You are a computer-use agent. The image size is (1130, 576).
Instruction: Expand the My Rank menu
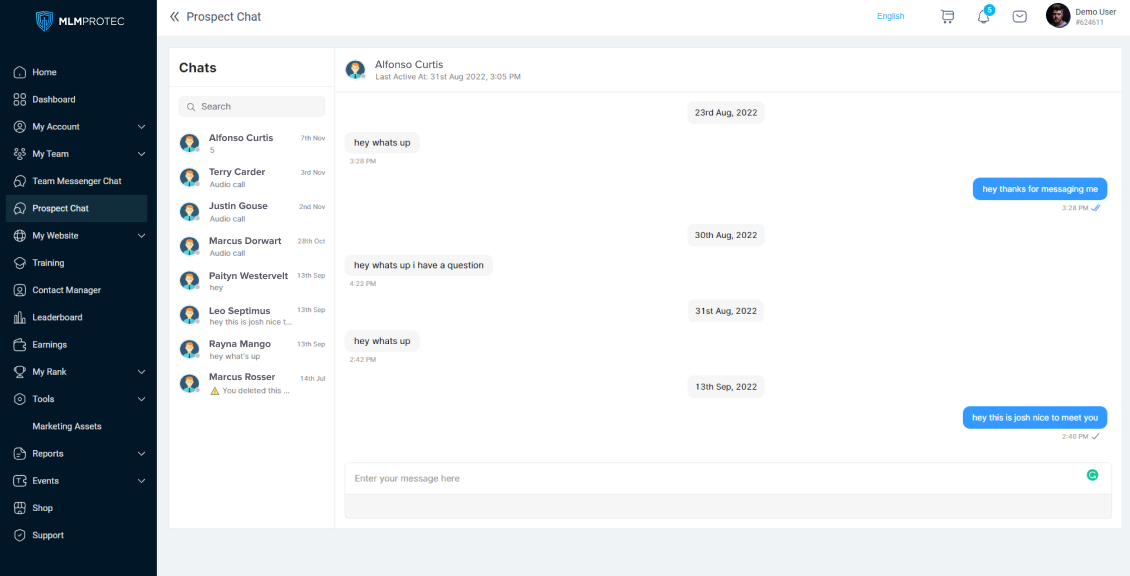[x=80, y=372]
